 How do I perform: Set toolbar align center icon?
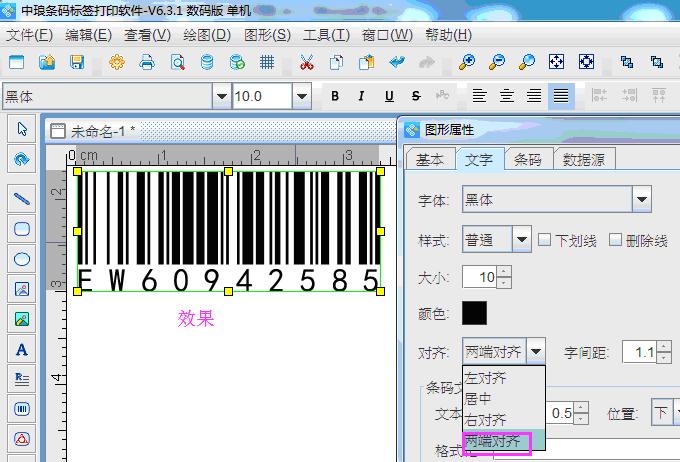507,95
